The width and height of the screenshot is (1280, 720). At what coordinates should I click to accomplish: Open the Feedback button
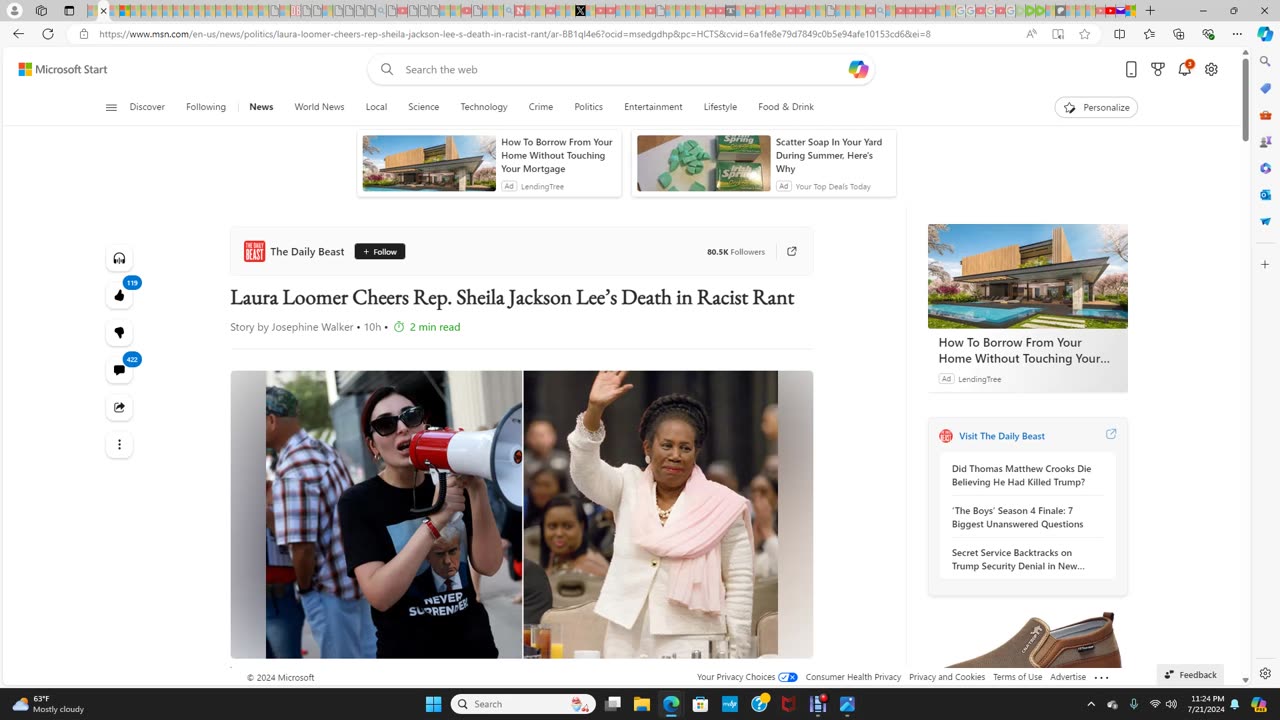[1190, 674]
